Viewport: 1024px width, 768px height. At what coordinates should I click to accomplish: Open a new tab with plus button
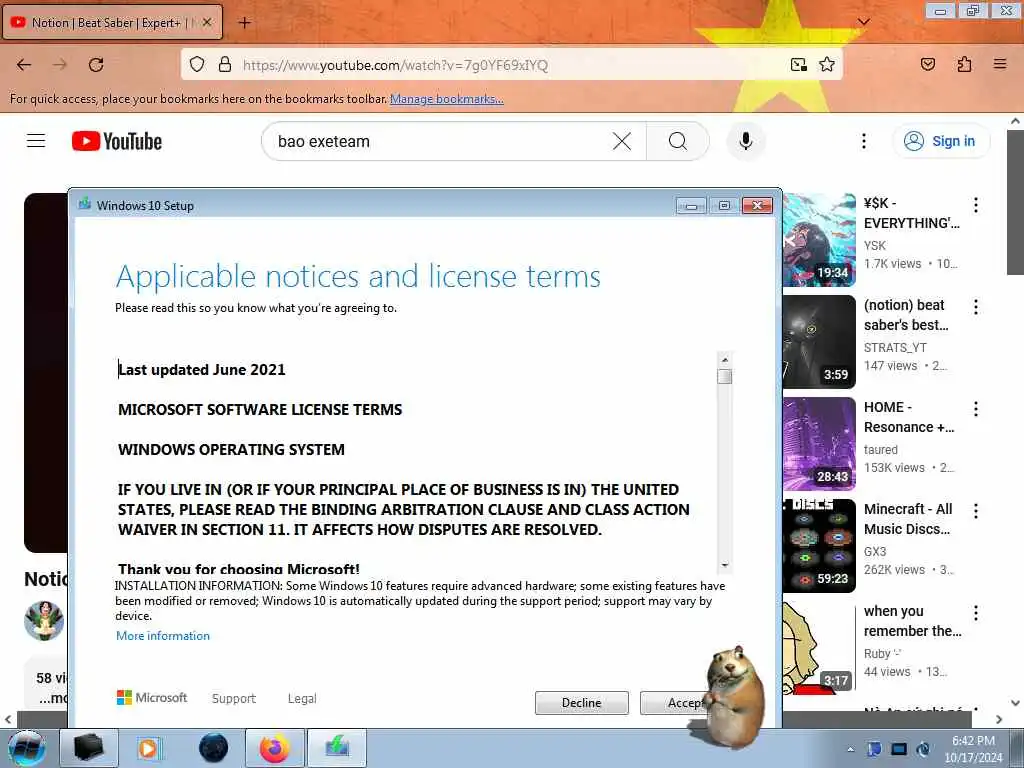coord(244,23)
